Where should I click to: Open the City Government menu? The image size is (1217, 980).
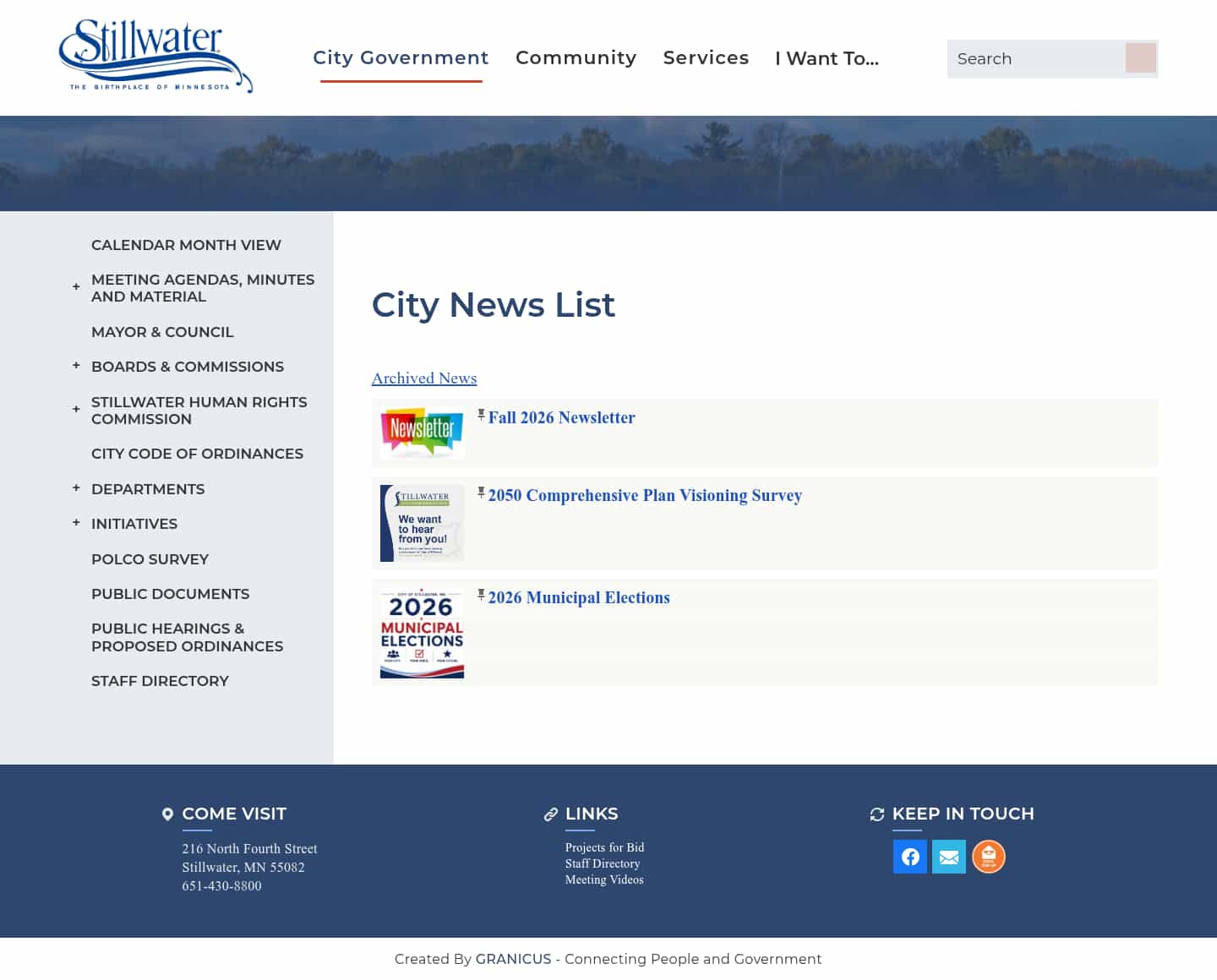[401, 57]
